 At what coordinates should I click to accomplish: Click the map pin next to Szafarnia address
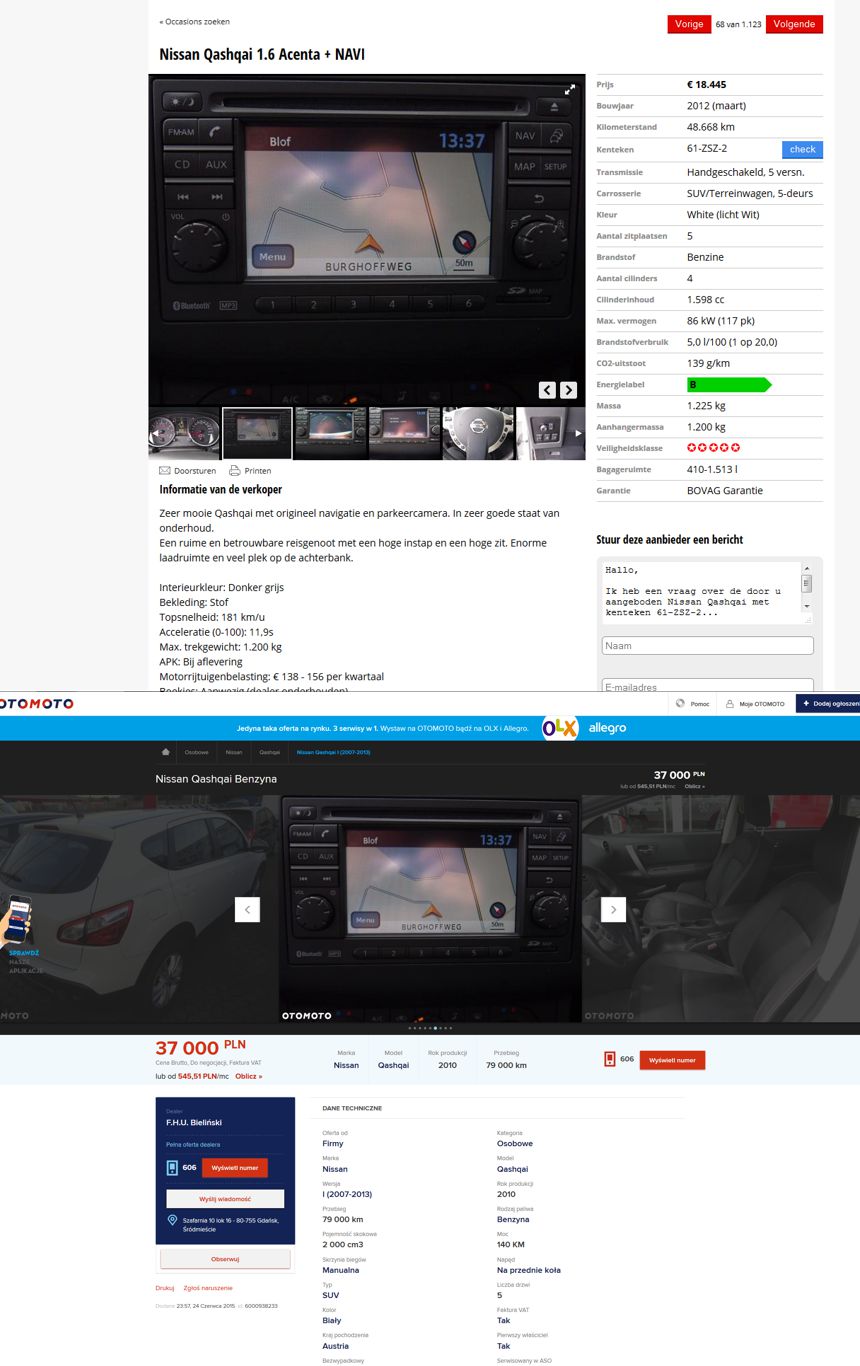tap(173, 1220)
